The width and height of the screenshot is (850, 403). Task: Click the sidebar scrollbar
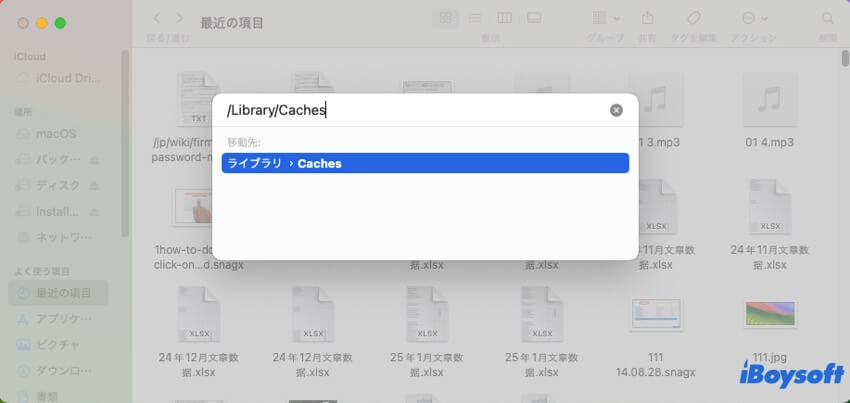[125, 143]
